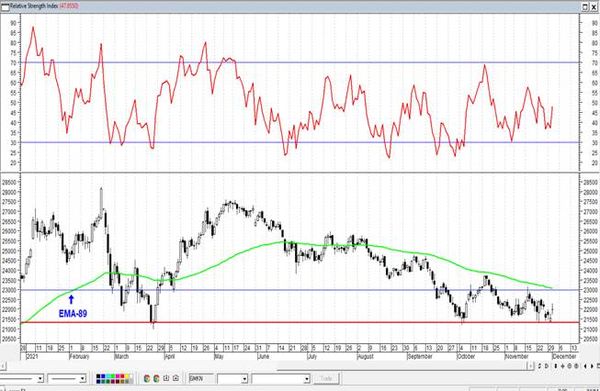Click the vertical up-down arrow zoom icon
Screen dimensions: 600x391
pos(556,366)
